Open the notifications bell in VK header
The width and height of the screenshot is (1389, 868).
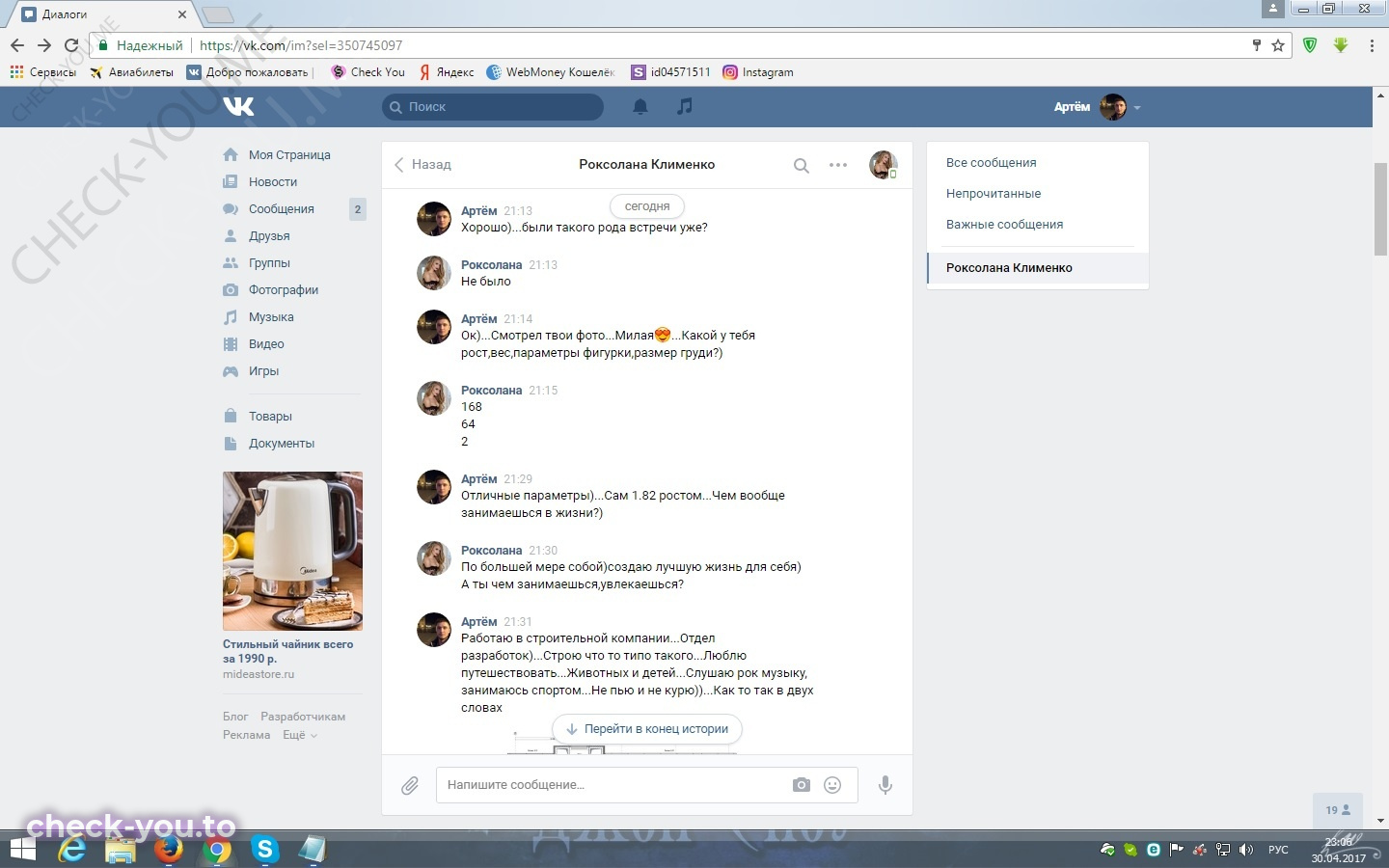(640, 107)
